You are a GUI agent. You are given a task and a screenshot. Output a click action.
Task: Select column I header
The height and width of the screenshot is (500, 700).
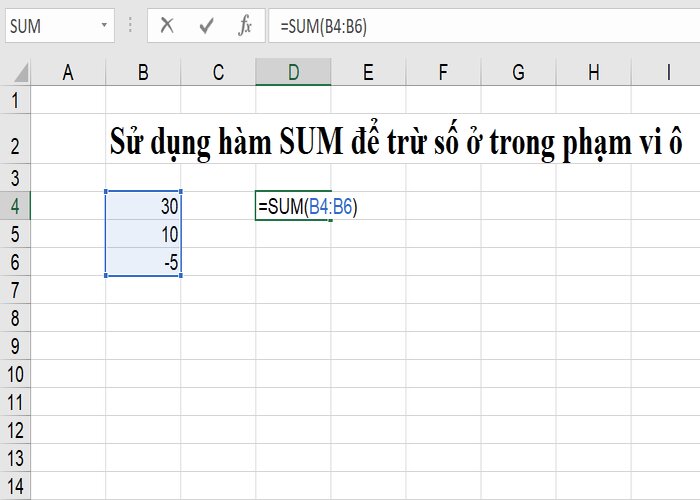pos(668,72)
